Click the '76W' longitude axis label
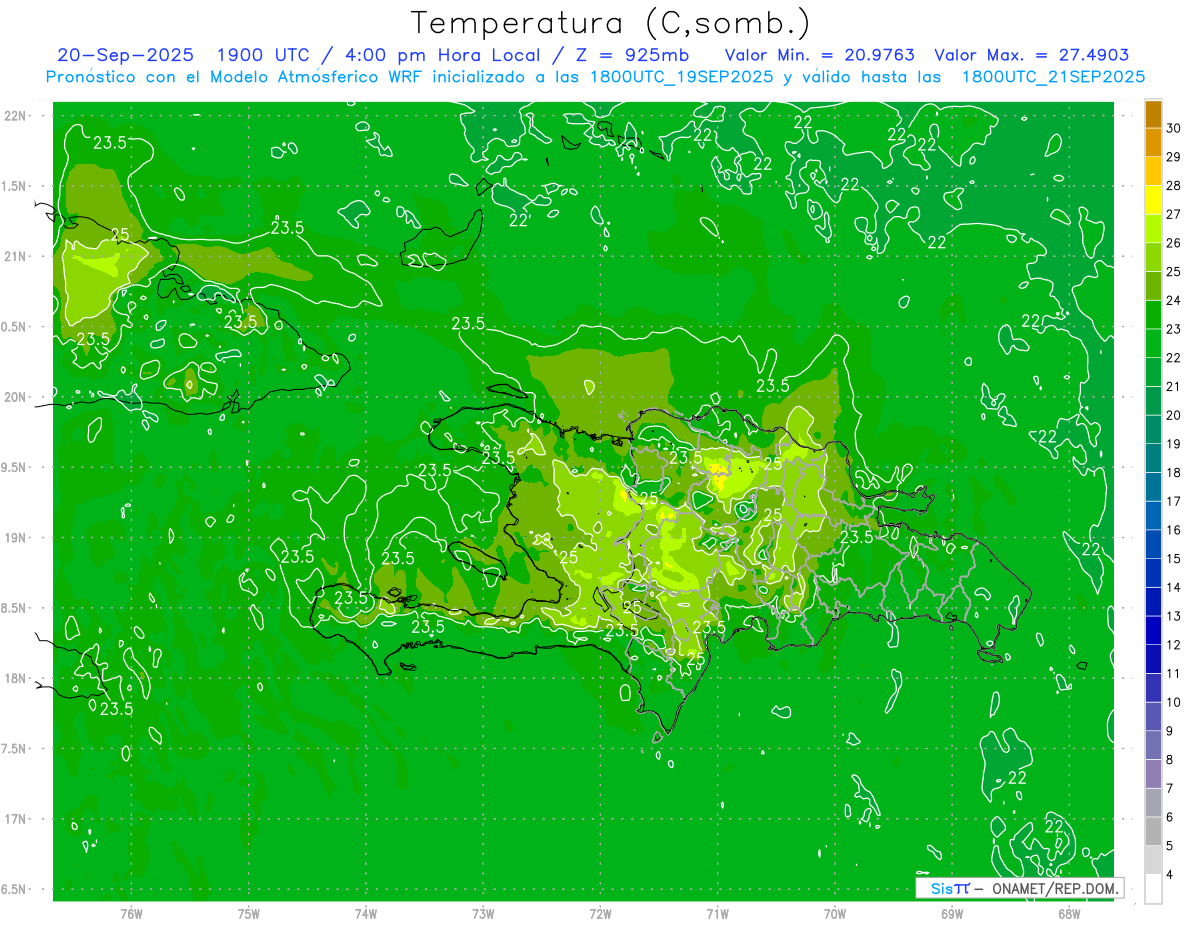 [x=131, y=914]
